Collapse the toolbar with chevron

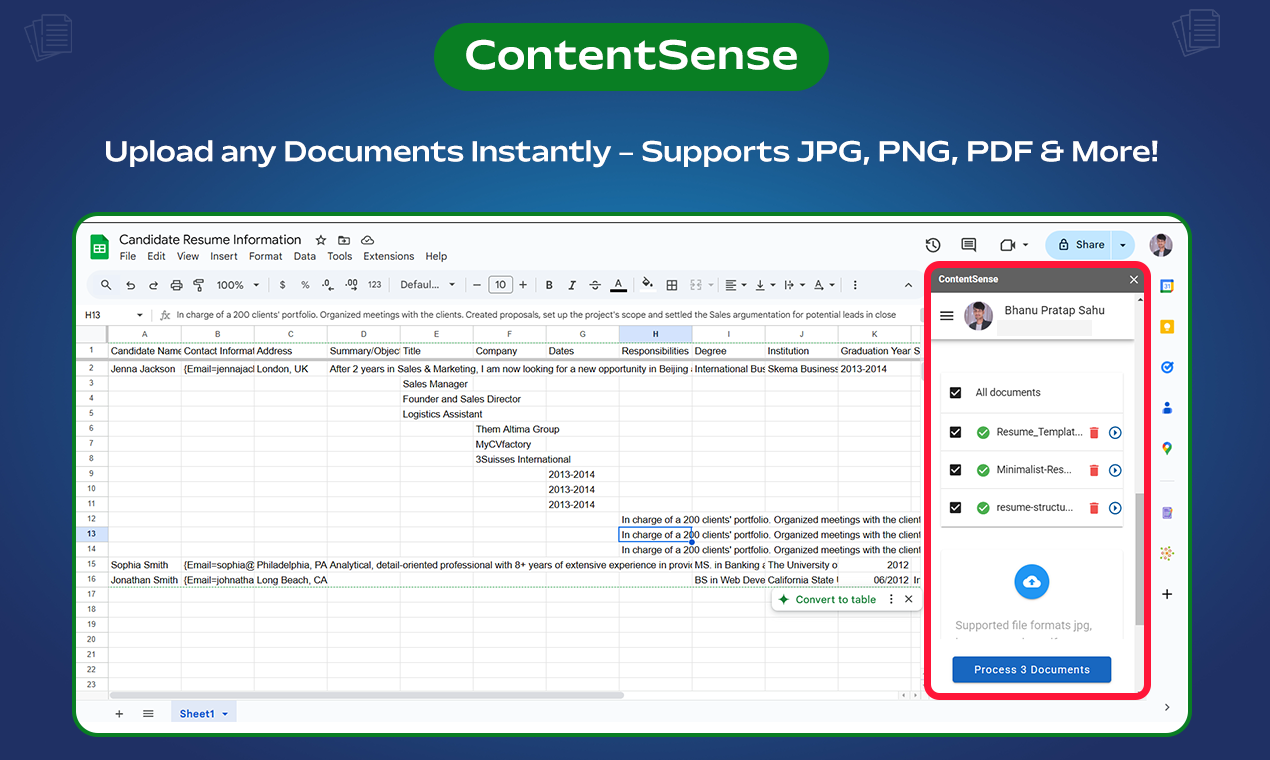point(909,285)
